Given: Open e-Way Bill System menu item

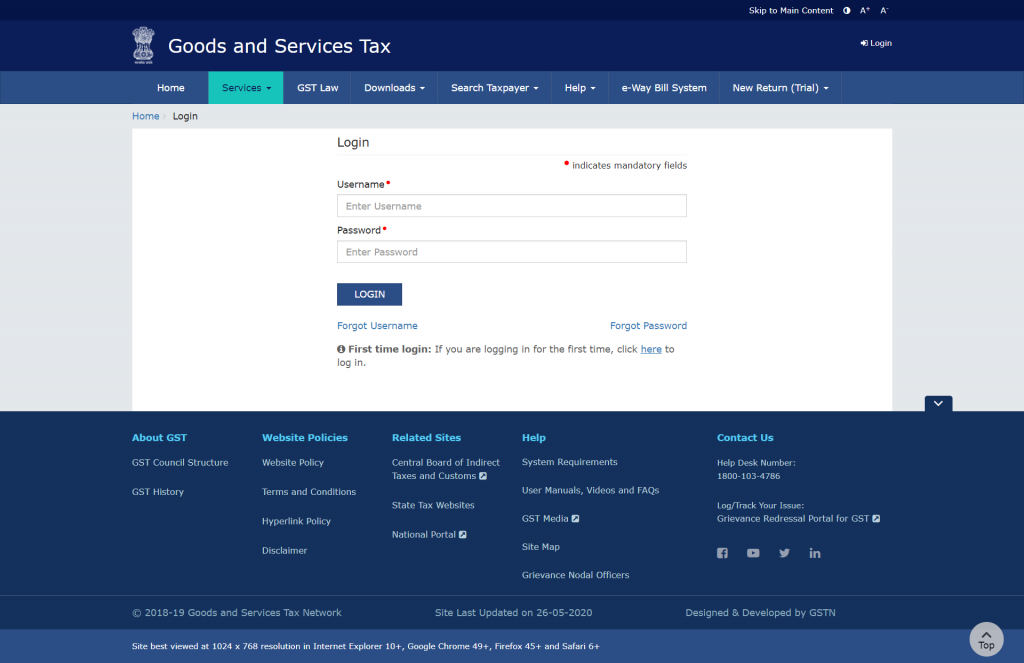Looking at the screenshot, I should pos(664,88).
